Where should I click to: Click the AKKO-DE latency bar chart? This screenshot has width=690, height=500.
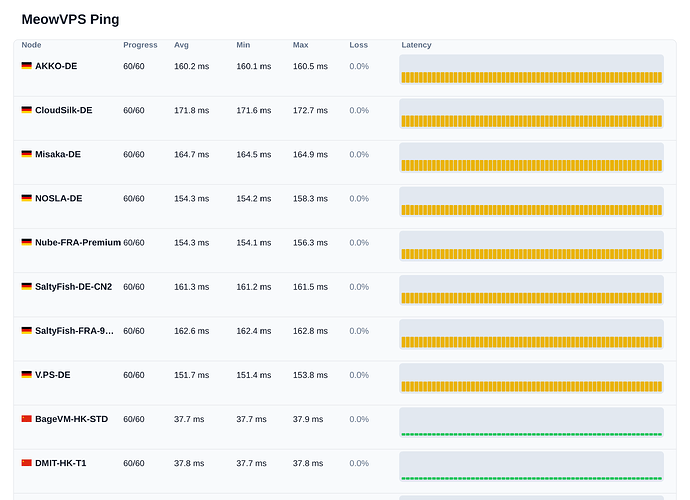(532, 70)
